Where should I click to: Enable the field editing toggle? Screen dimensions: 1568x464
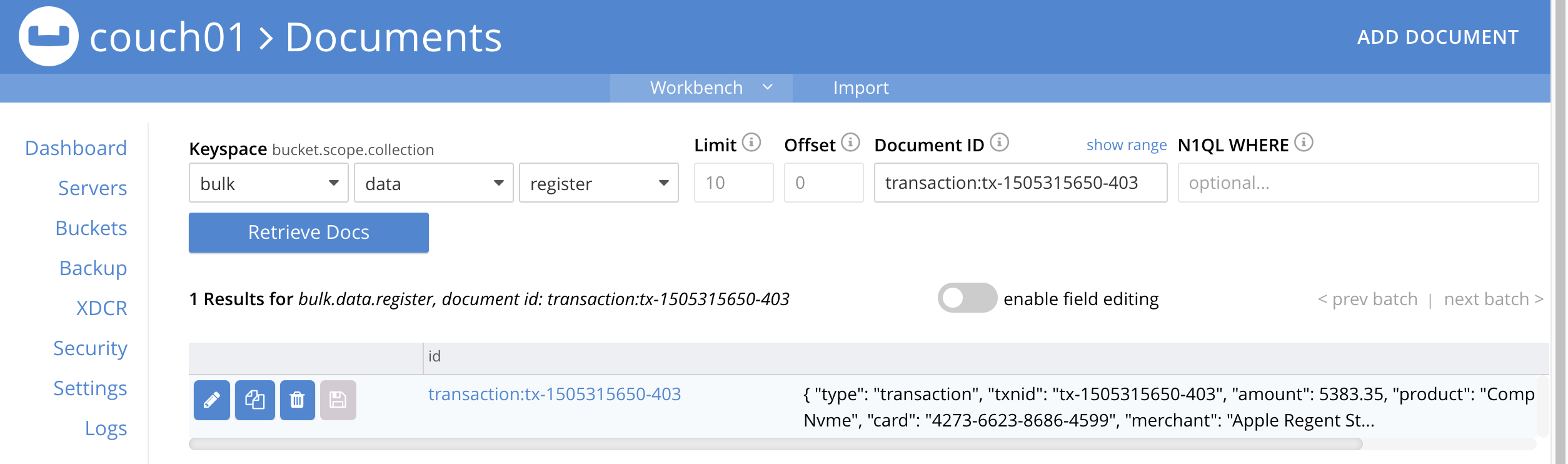967,298
